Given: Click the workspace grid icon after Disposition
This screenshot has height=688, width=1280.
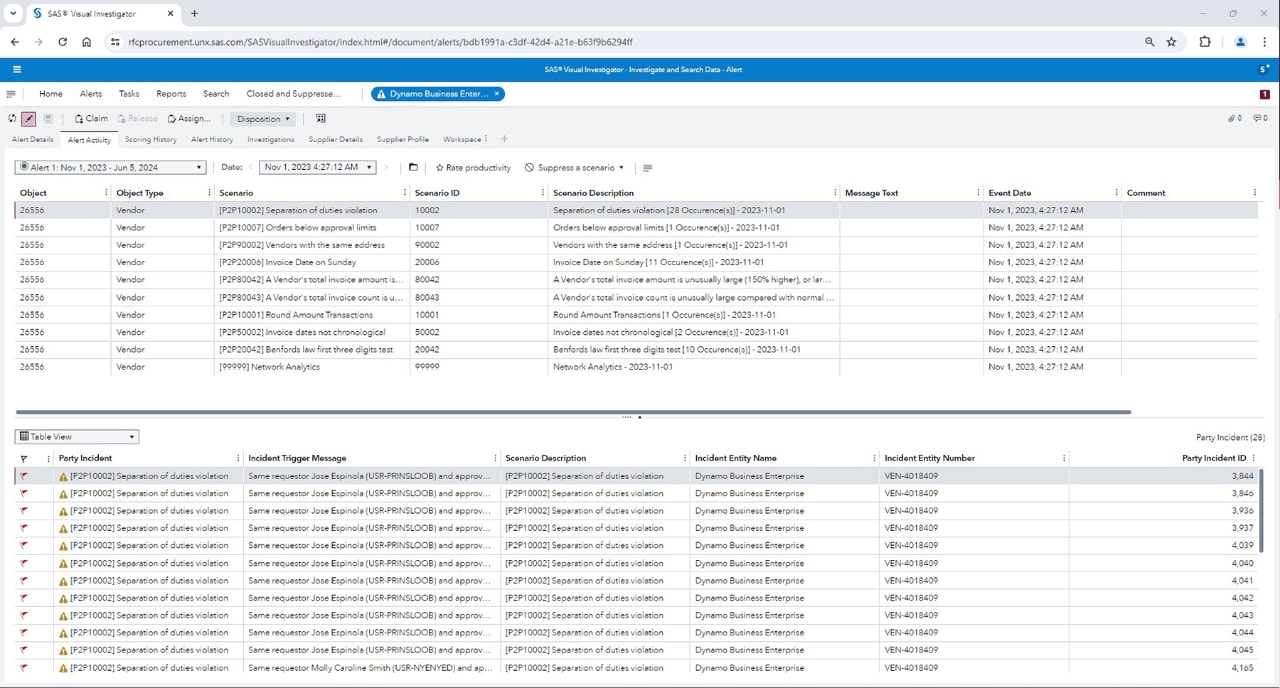Looking at the screenshot, I should click(x=320, y=118).
